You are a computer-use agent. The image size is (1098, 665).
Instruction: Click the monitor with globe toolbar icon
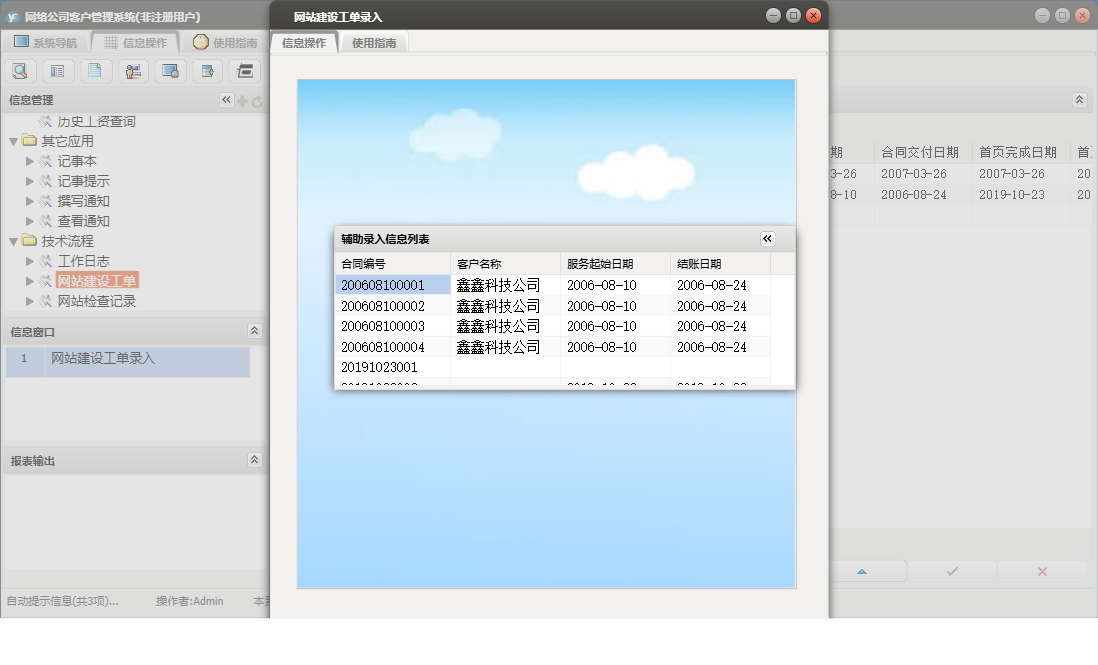(170, 71)
